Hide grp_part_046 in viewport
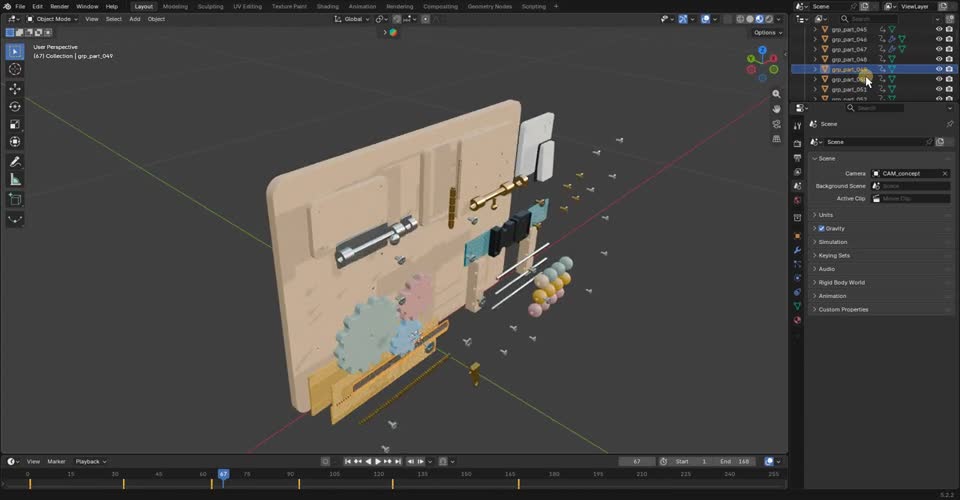Image resolution: width=960 pixels, height=500 pixels. click(939, 39)
